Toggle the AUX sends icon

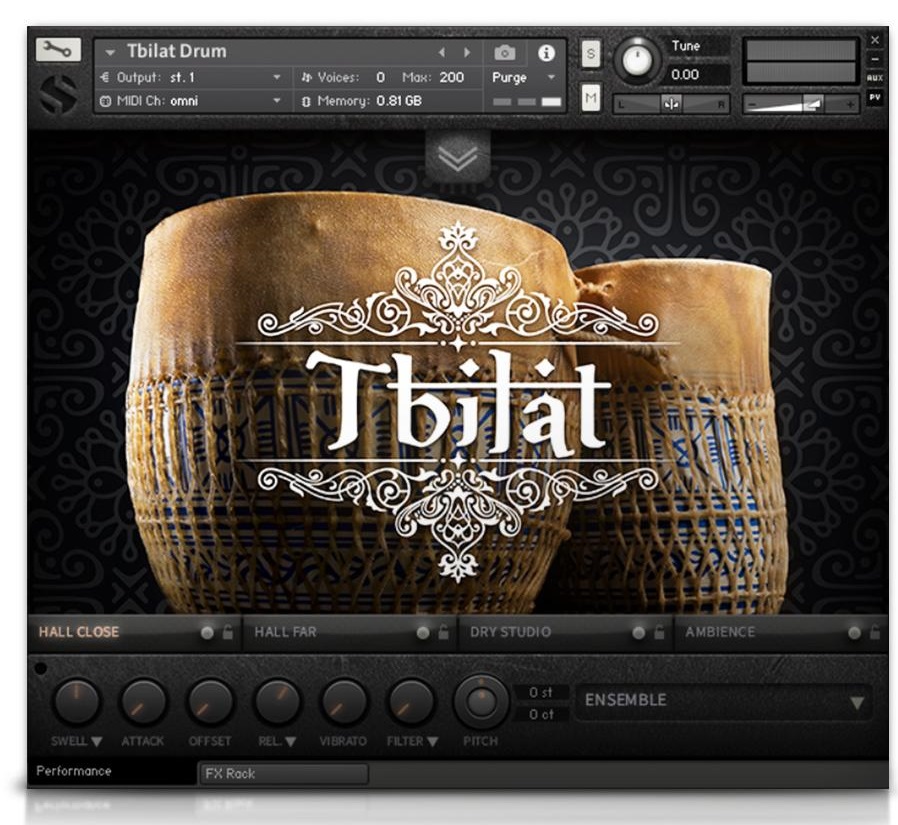pyautogui.click(x=875, y=78)
